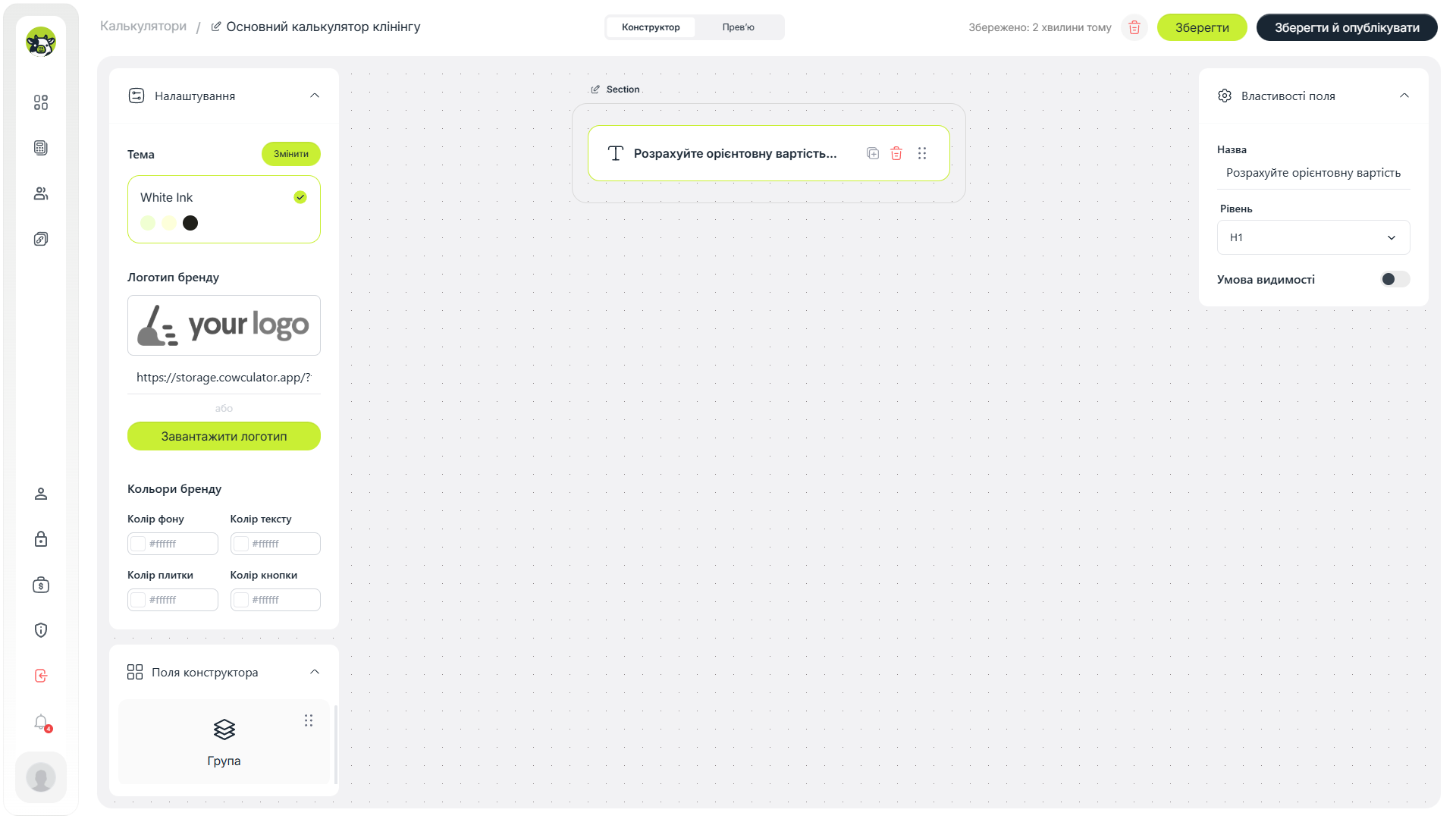1456x819 pixels.
Task: Click the drag handle on heading field
Action: (x=922, y=153)
